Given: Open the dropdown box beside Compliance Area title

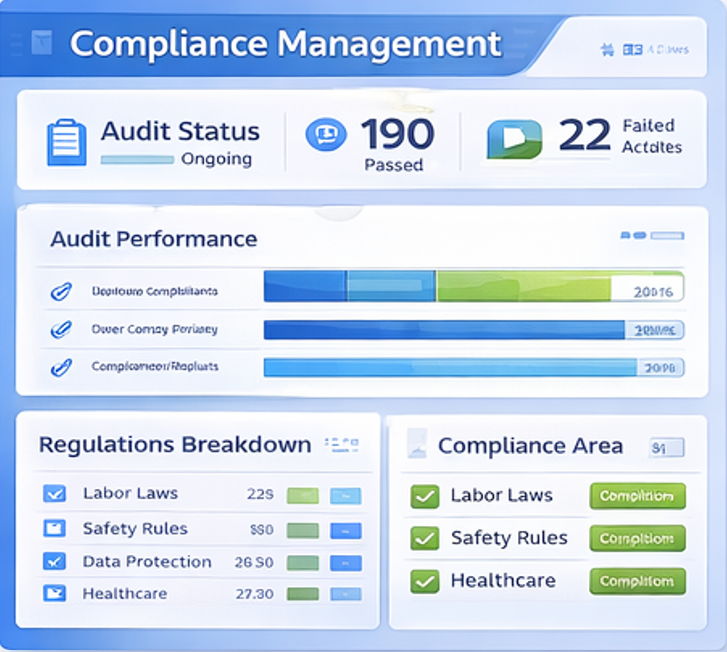Looking at the screenshot, I should (667, 447).
